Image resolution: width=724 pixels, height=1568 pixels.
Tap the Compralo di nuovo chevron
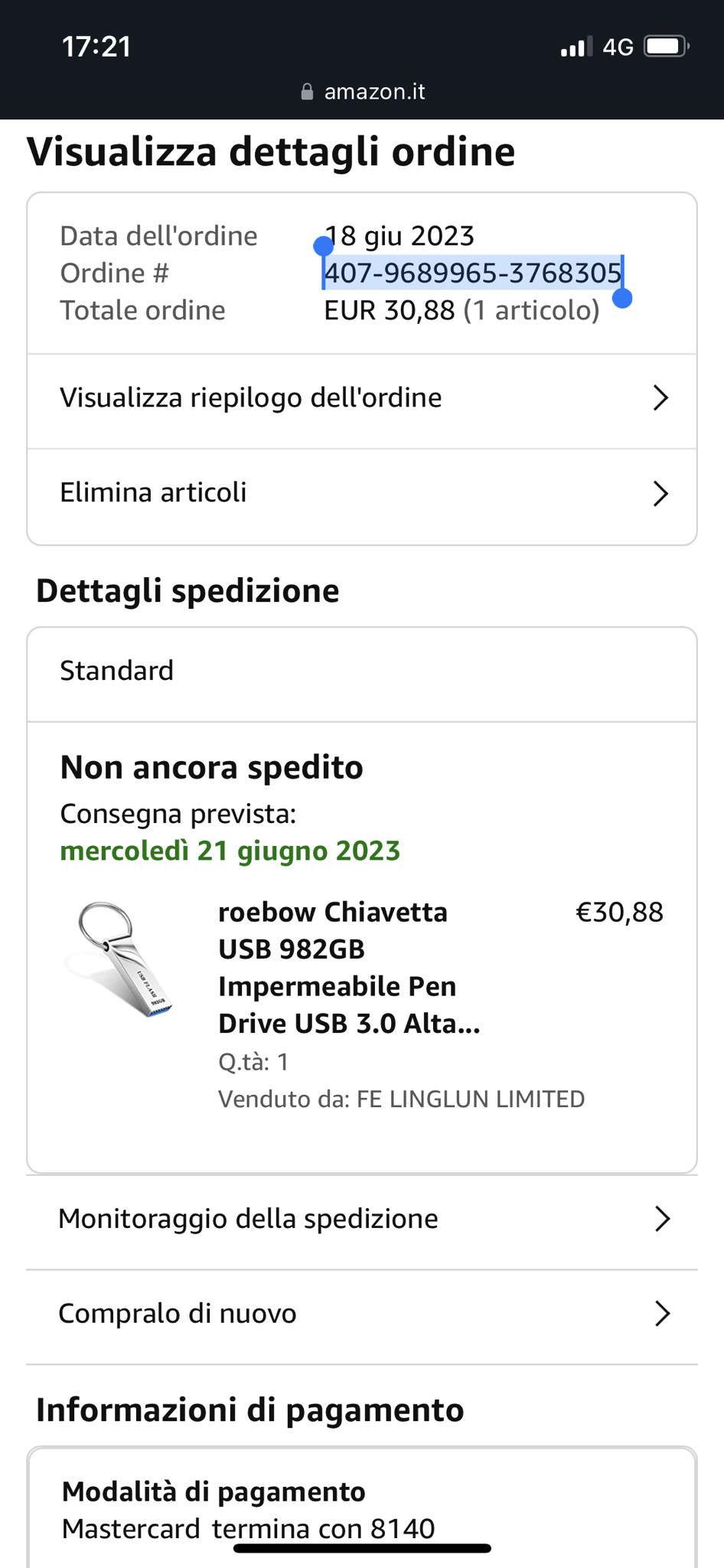pos(663,1314)
